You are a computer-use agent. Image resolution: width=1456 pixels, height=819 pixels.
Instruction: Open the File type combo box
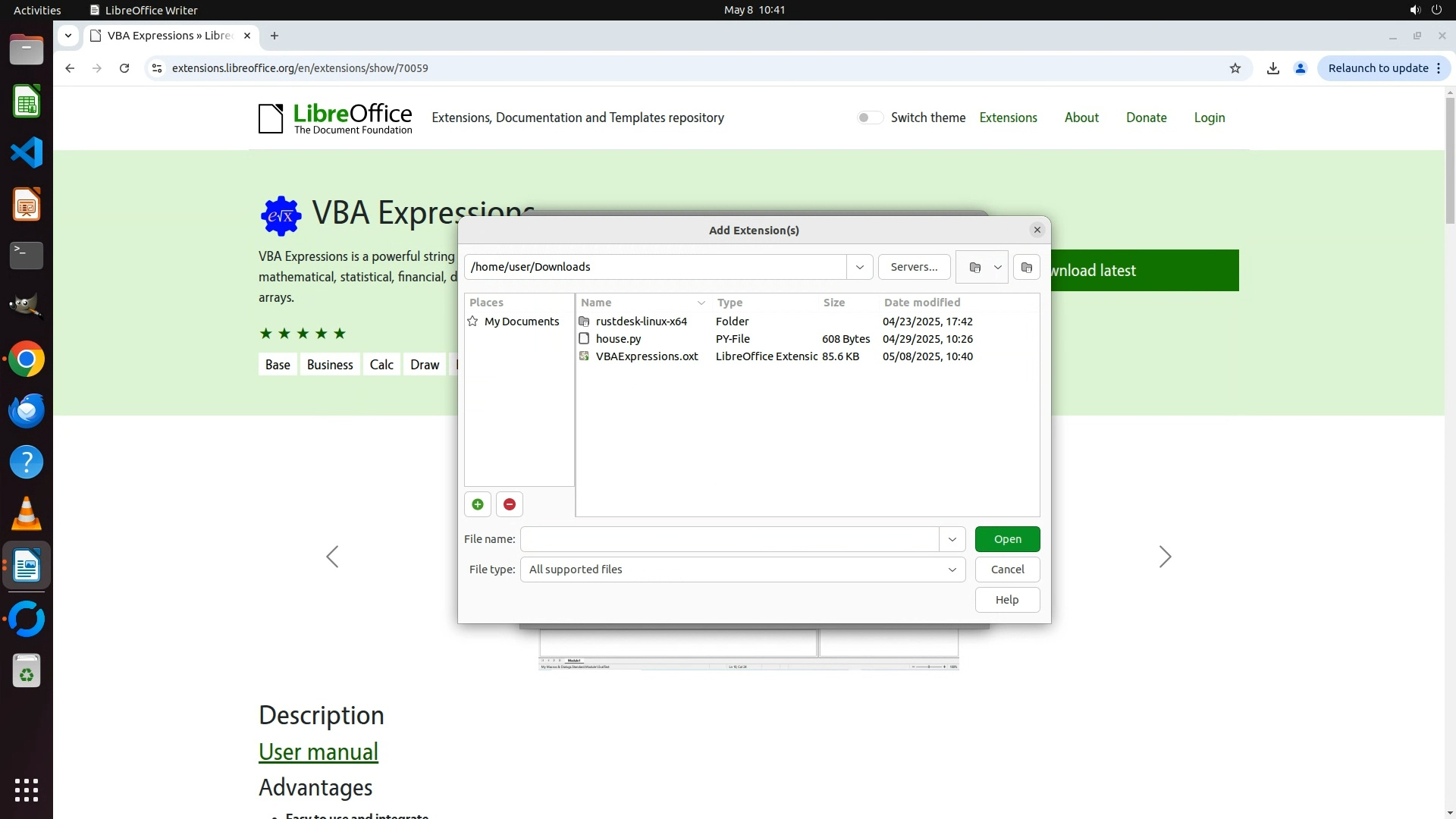pyautogui.click(x=742, y=570)
